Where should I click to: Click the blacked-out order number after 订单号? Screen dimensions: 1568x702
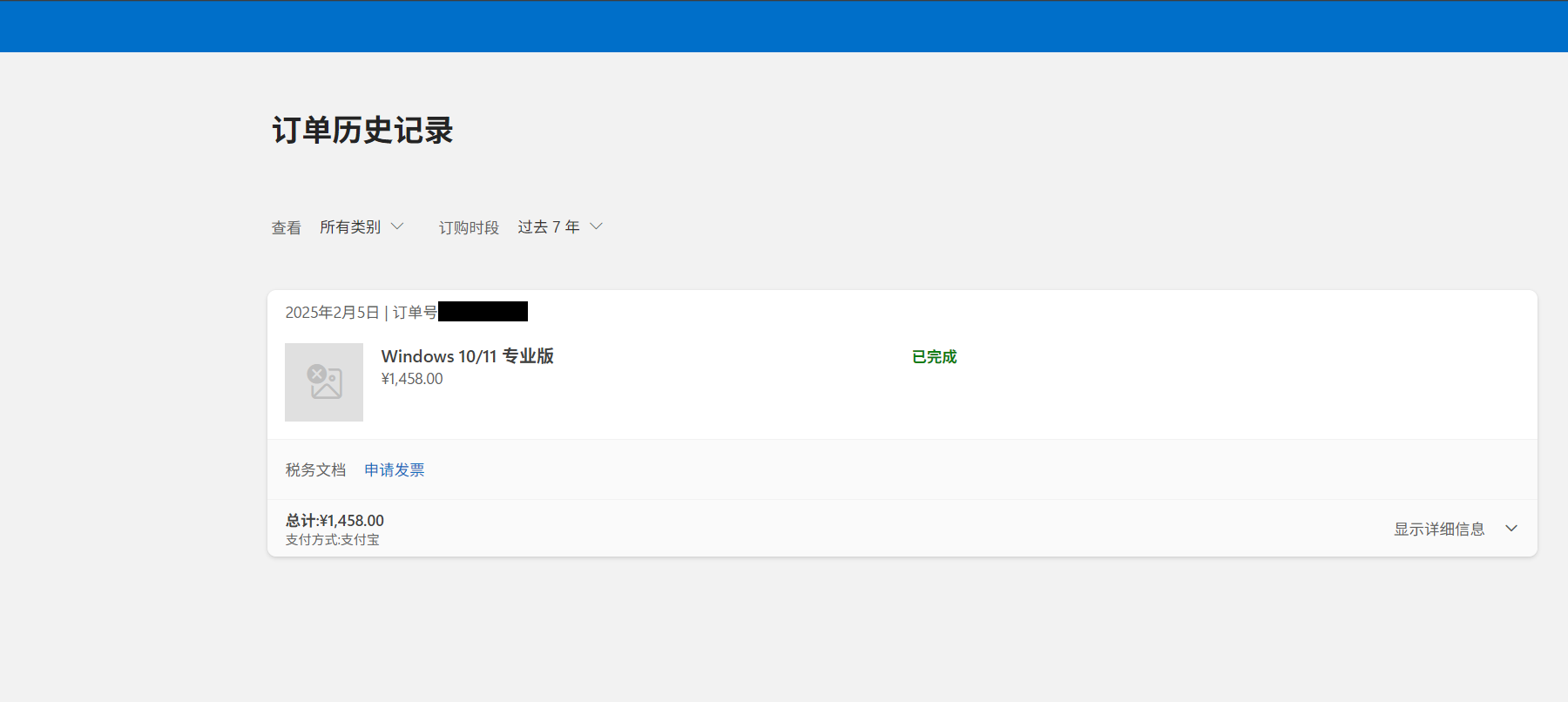click(x=483, y=312)
